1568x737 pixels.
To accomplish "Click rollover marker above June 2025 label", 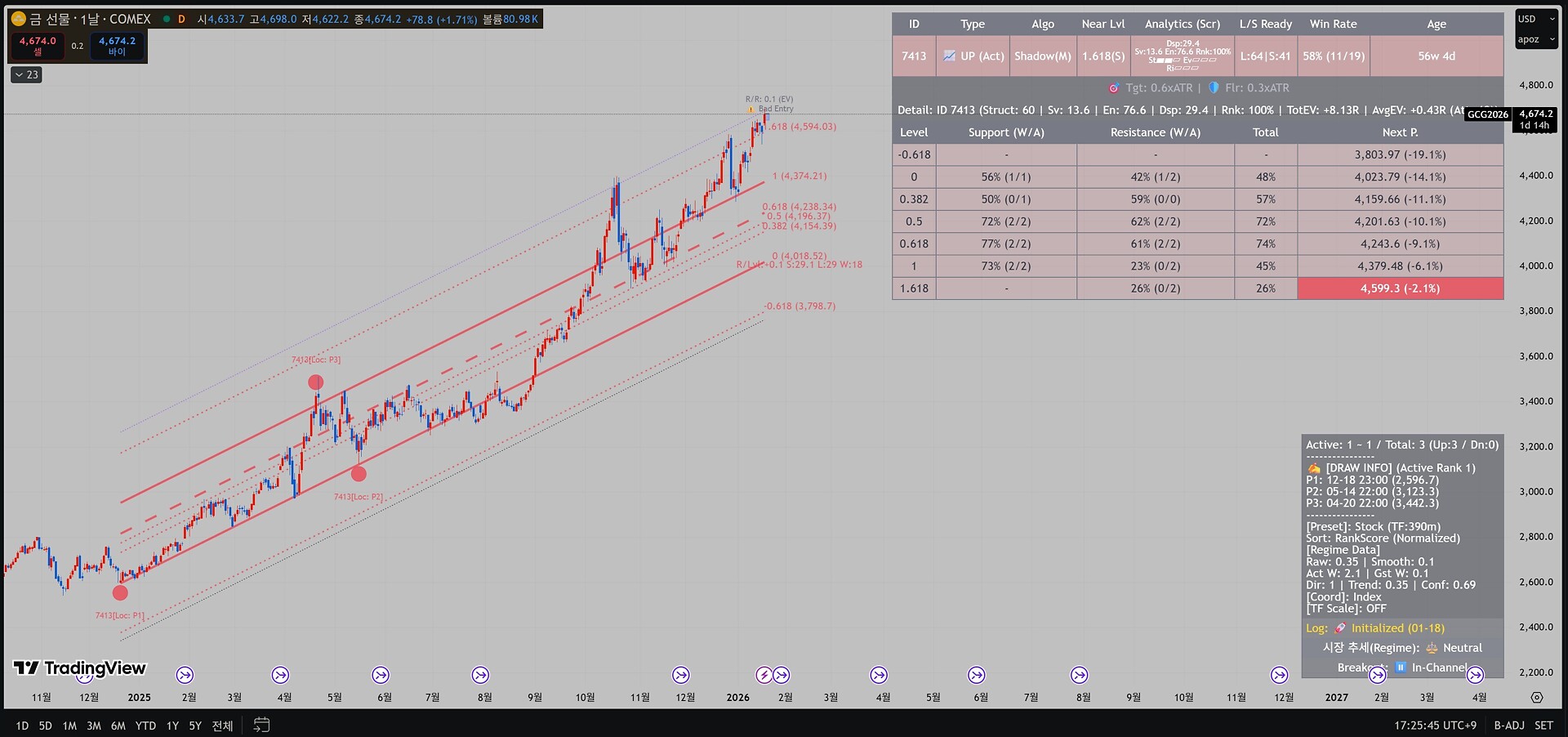I will (x=381, y=675).
